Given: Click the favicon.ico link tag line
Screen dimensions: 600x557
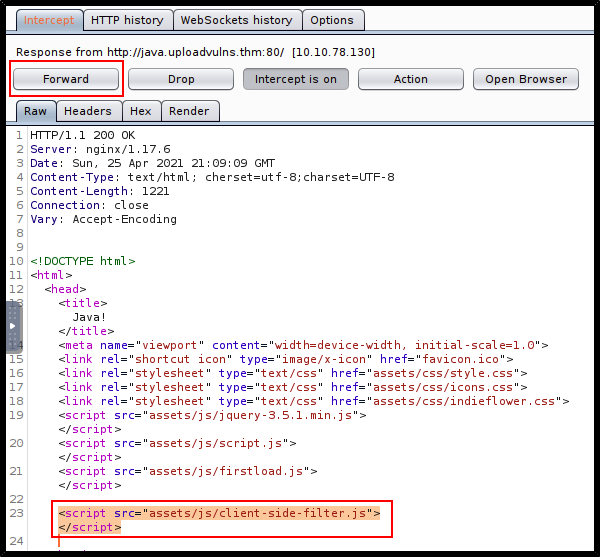Looking at the screenshot, I should (286, 359).
